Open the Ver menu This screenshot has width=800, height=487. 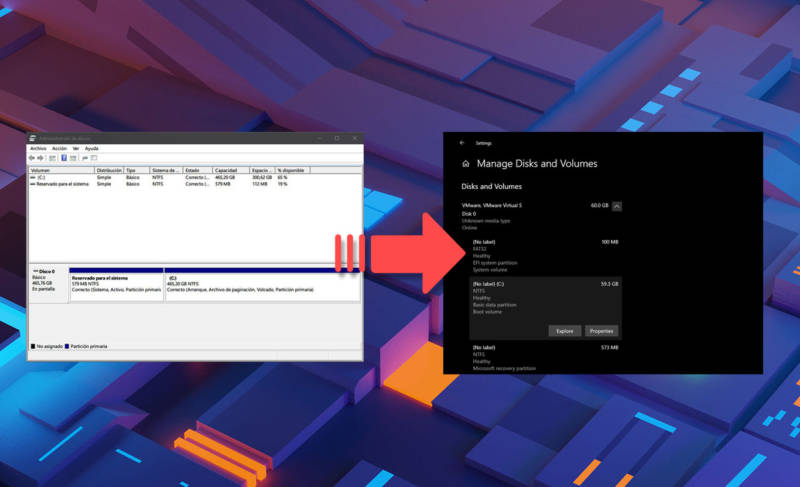[x=75, y=148]
